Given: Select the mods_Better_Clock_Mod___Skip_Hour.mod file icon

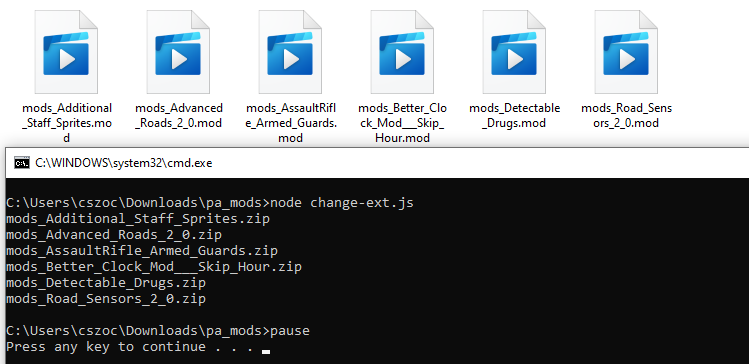Looking at the screenshot, I should pos(402,52).
